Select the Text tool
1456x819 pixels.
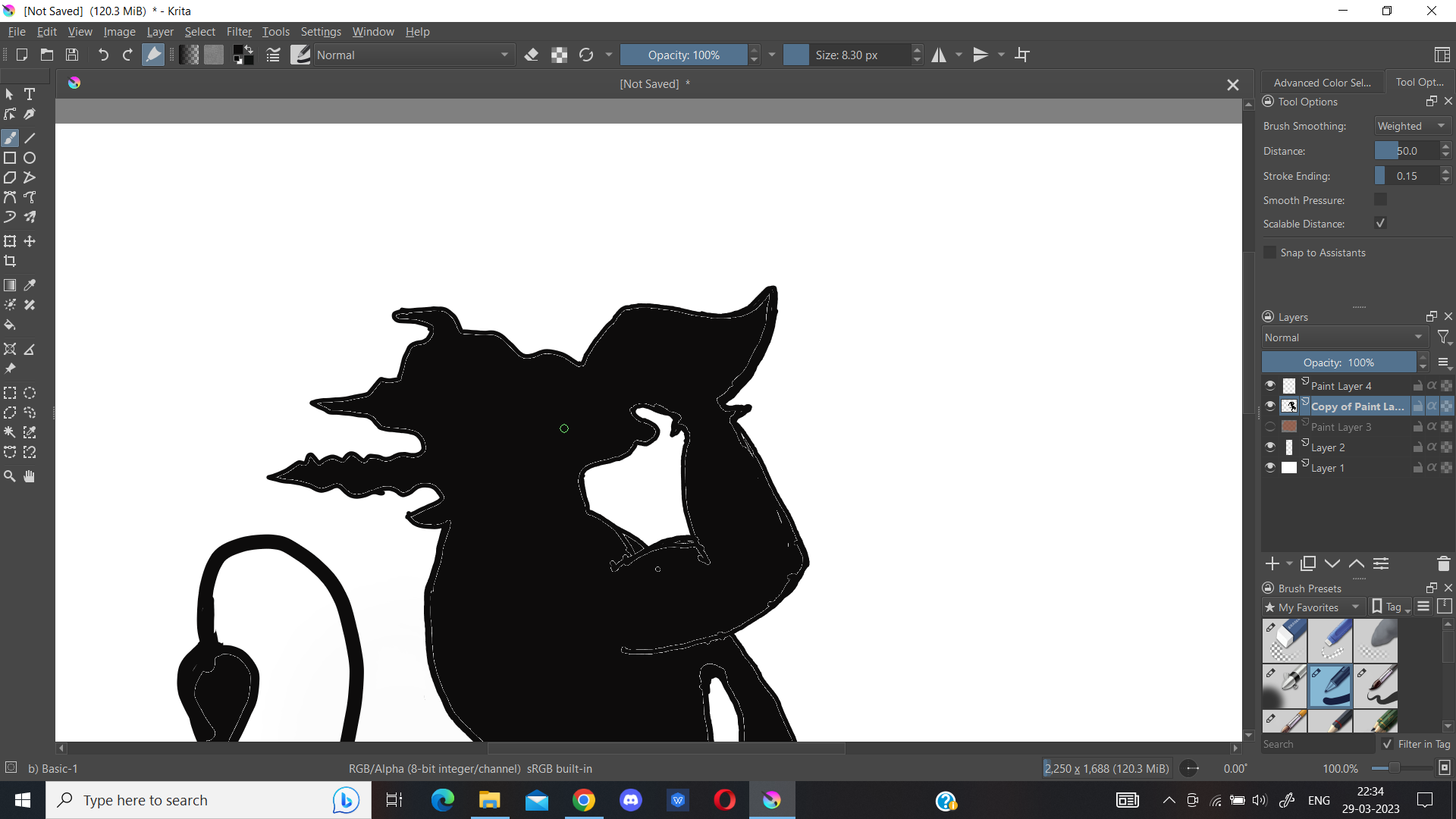click(x=30, y=94)
